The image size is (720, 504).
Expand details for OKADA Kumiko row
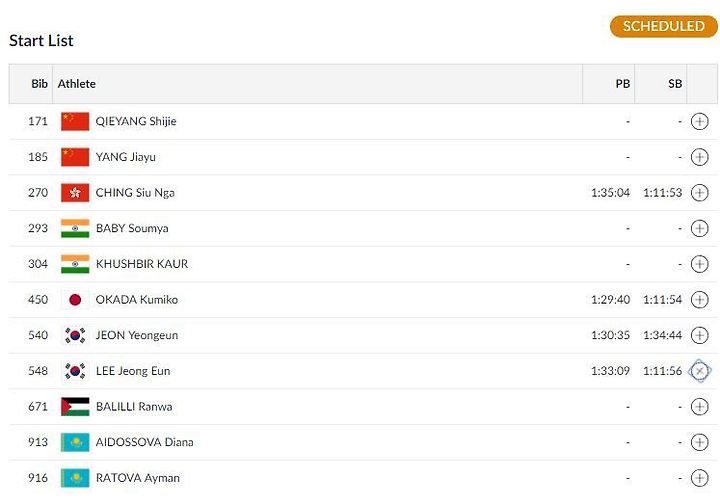pos(699,300)
